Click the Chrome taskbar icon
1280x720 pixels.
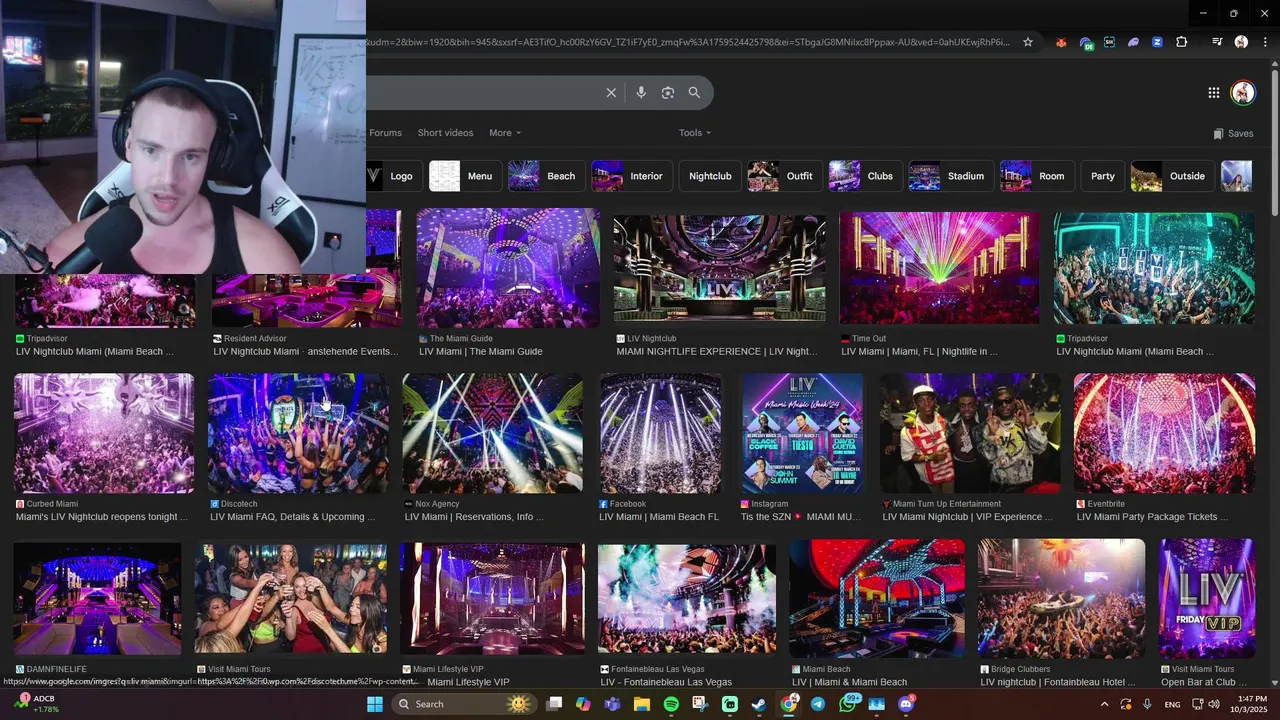[x=789, y=704]
